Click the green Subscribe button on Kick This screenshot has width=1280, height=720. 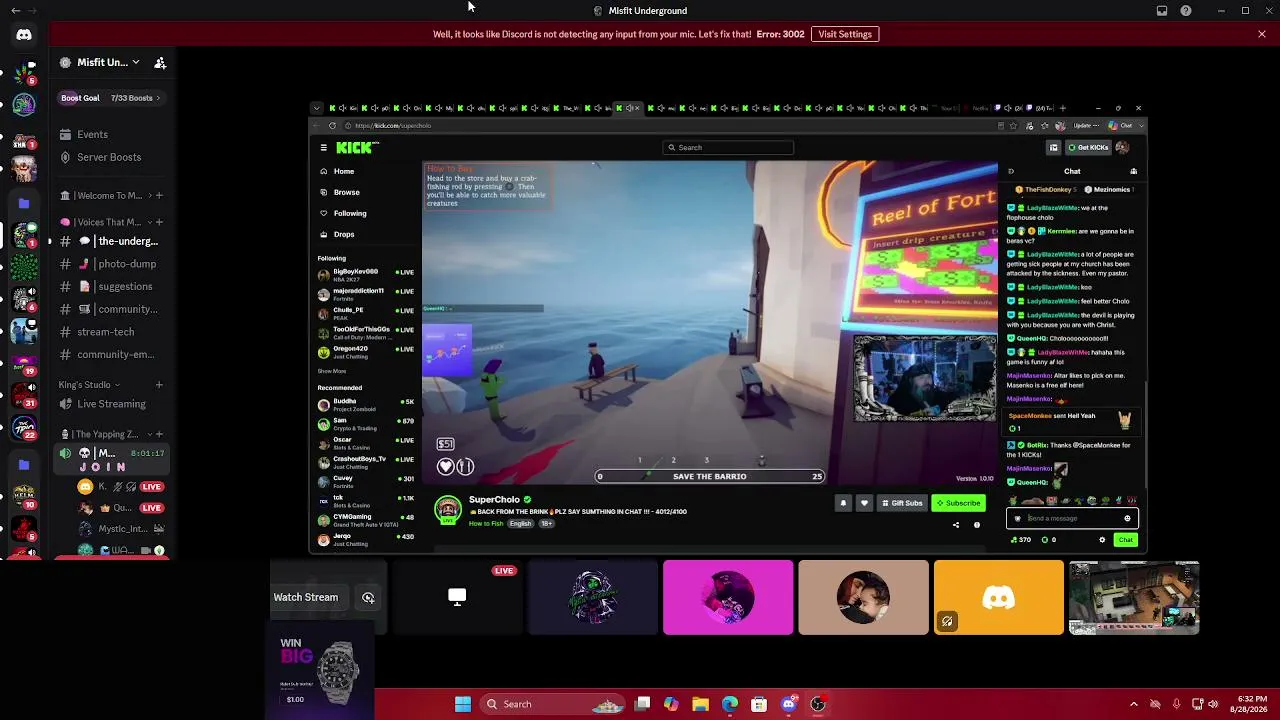pos(958,503)
